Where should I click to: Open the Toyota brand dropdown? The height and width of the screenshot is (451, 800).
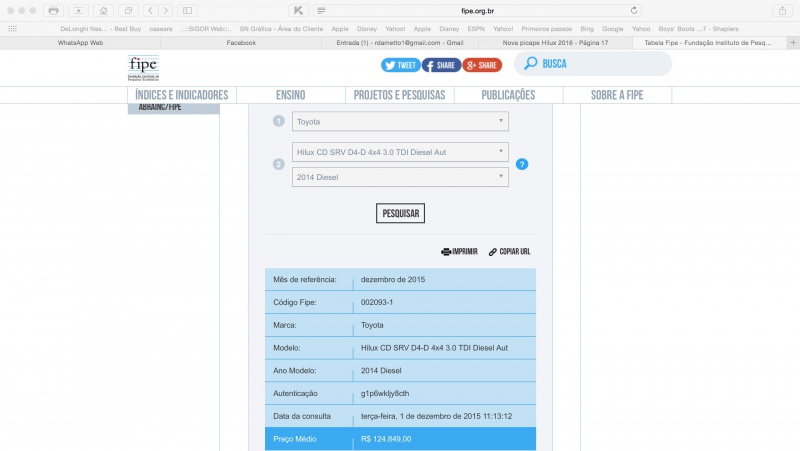click(400, 121)
